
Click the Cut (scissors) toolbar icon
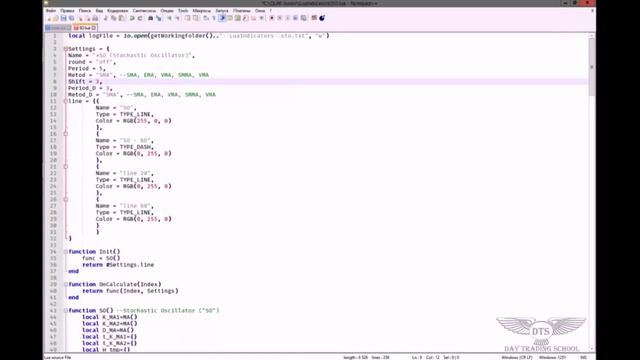click(x=106, y=18)
